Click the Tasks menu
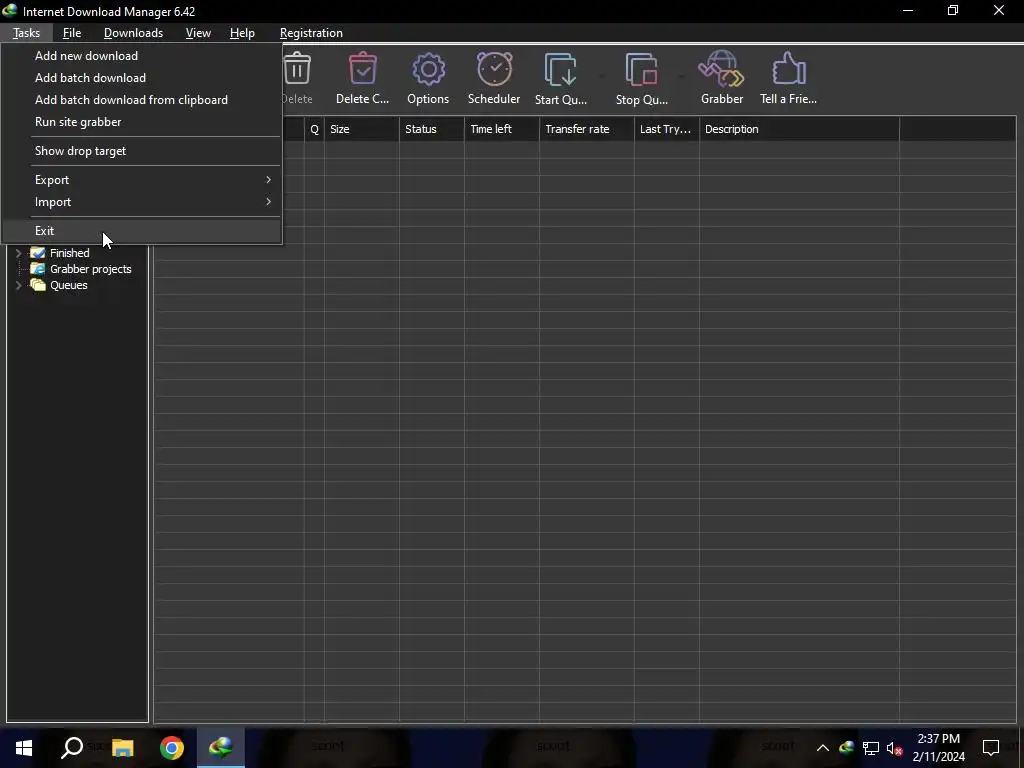Screen dimensions: 1024x768 pos(26,33)
